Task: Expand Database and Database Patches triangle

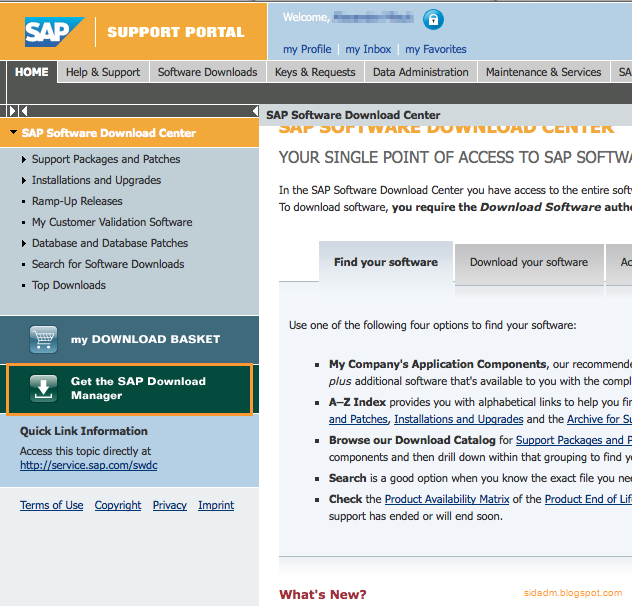Action: point(24,244)
